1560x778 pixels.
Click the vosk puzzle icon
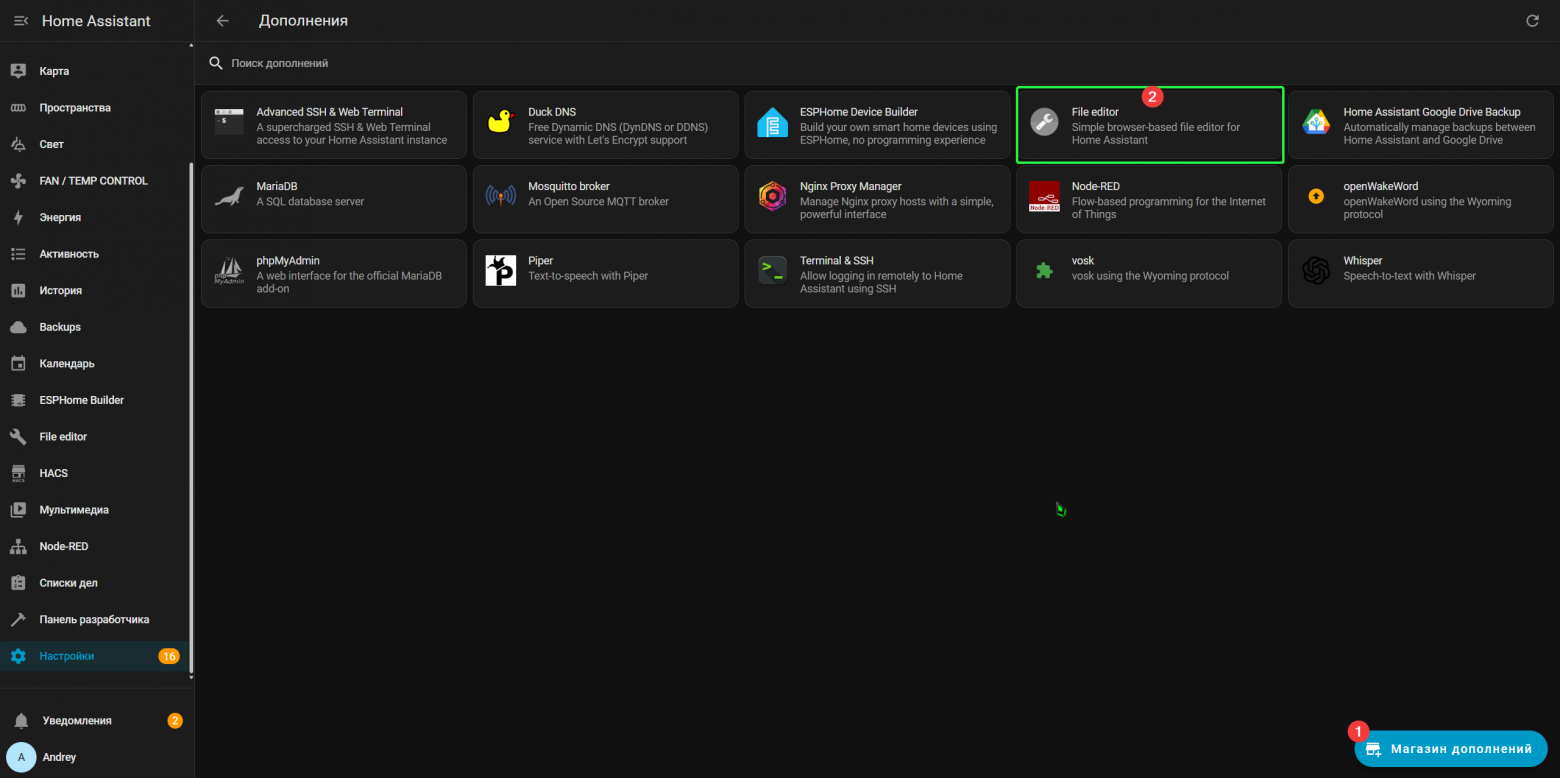1044,270
